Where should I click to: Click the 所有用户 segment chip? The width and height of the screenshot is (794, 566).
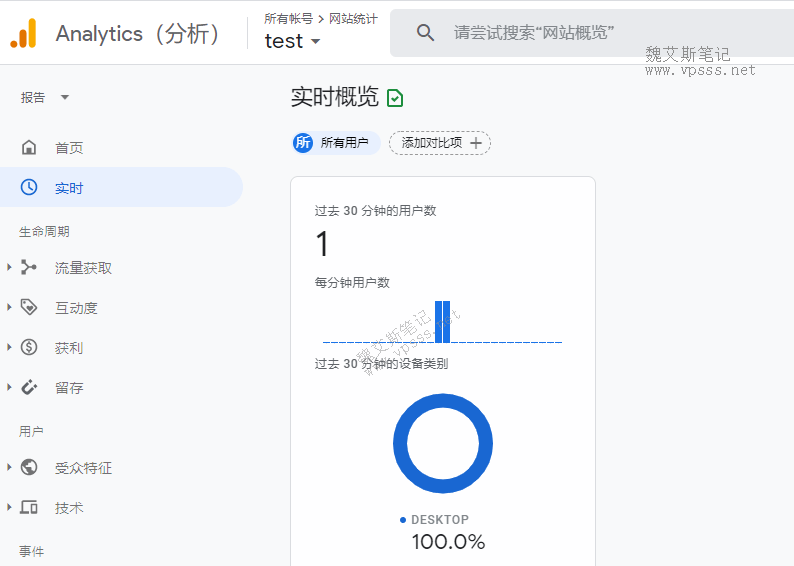pos(335,143)
